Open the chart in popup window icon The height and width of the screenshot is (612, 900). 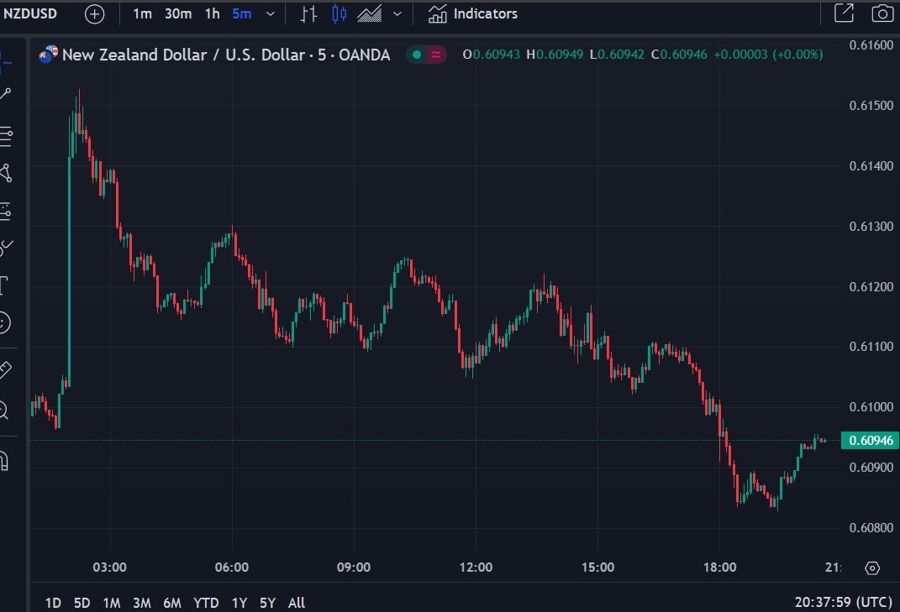coord(844,14)
